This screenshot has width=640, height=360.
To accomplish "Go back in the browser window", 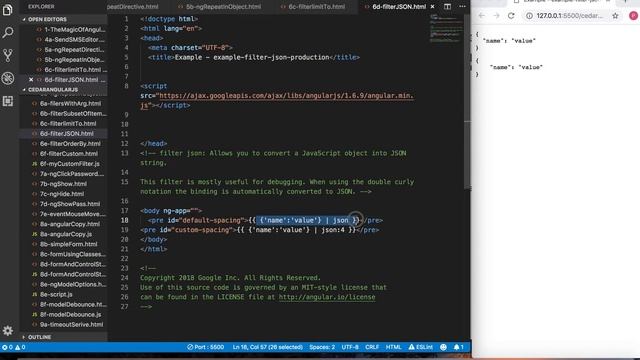I will click(x=482, y=16).
